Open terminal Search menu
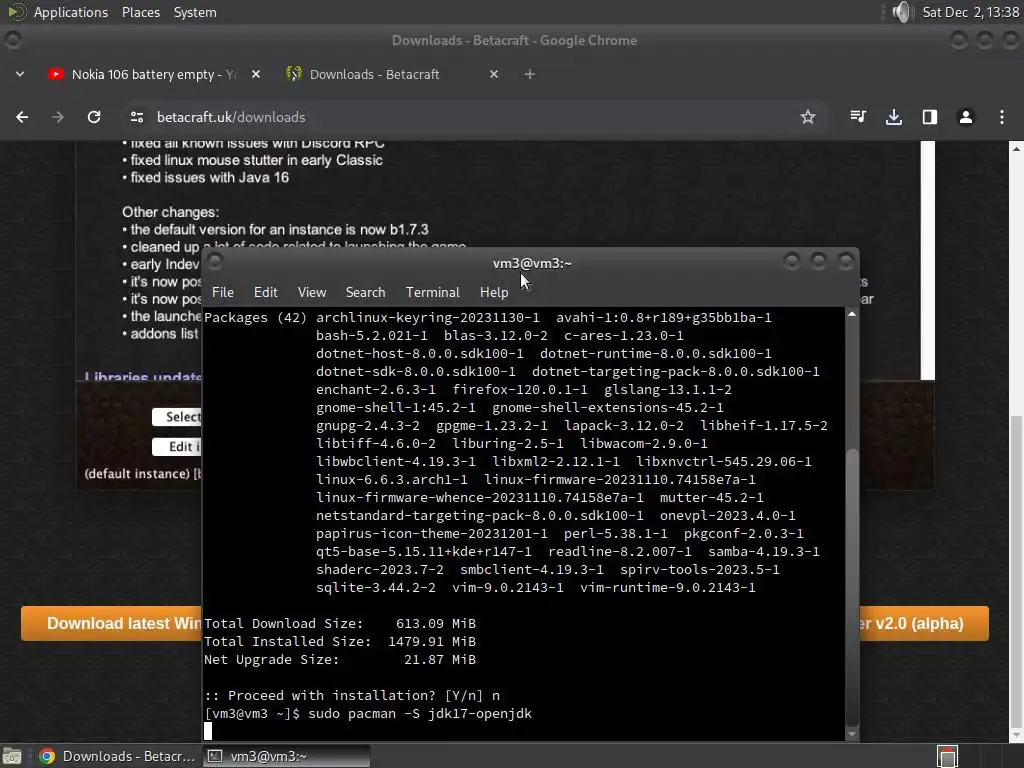The height and width of the screenshot is (768, 1024). point(365,293)
